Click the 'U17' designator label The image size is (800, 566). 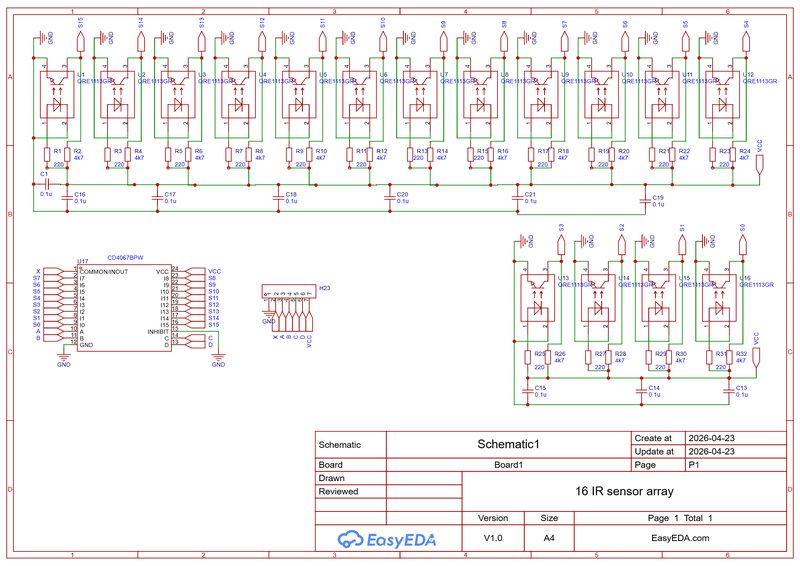point(83,261)
